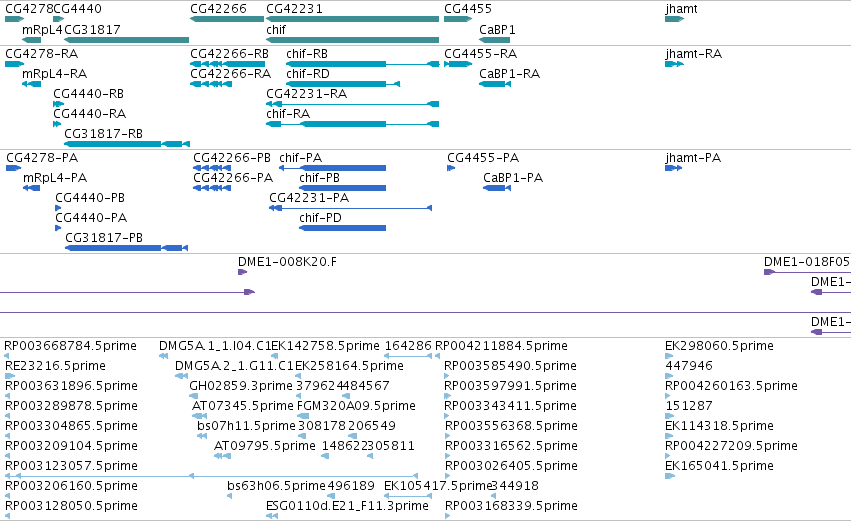Click the DME1-018F05 feature label
The height and width of the screenshot is (521, 851).
coord(807,262)
